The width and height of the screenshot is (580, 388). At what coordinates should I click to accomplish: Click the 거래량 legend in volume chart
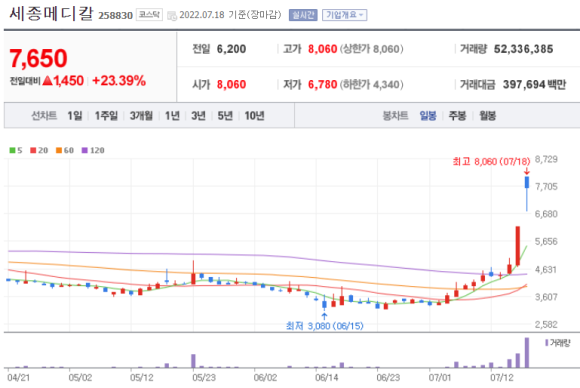coord(558,343)
